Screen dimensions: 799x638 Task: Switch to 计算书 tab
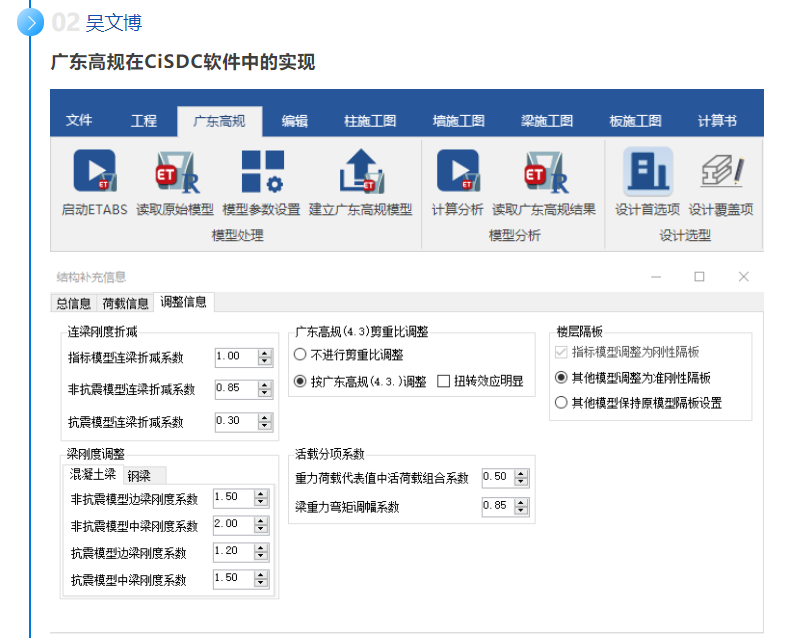coord(717,121)
